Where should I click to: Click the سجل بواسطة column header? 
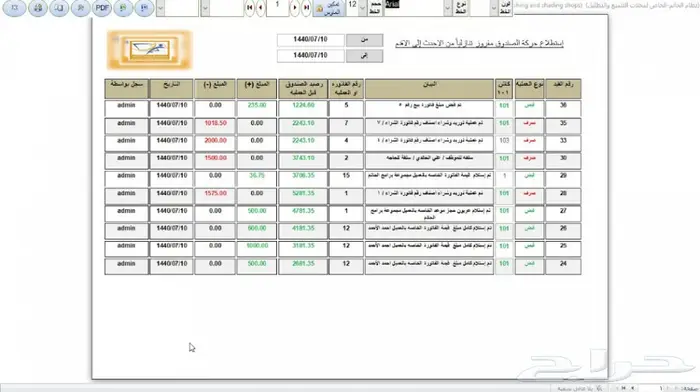pyautogui.click(x=126, y=89)
